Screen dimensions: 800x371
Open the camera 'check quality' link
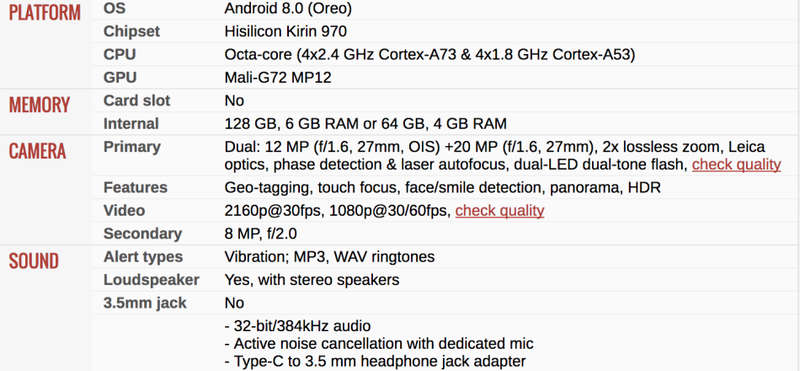(x=736, y=165)
